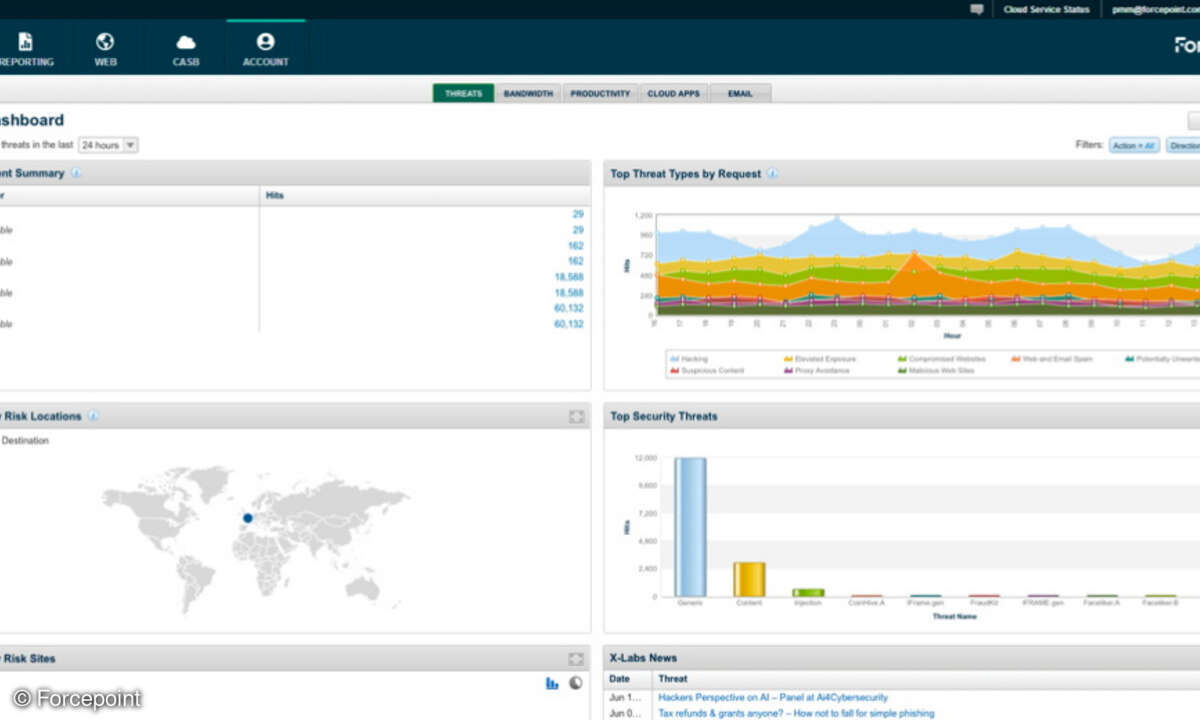Screen dimensions: 1200x720
Task: Show info for Top Threat Types by Request
Action: pyautogui.click(x=772, y=173)
